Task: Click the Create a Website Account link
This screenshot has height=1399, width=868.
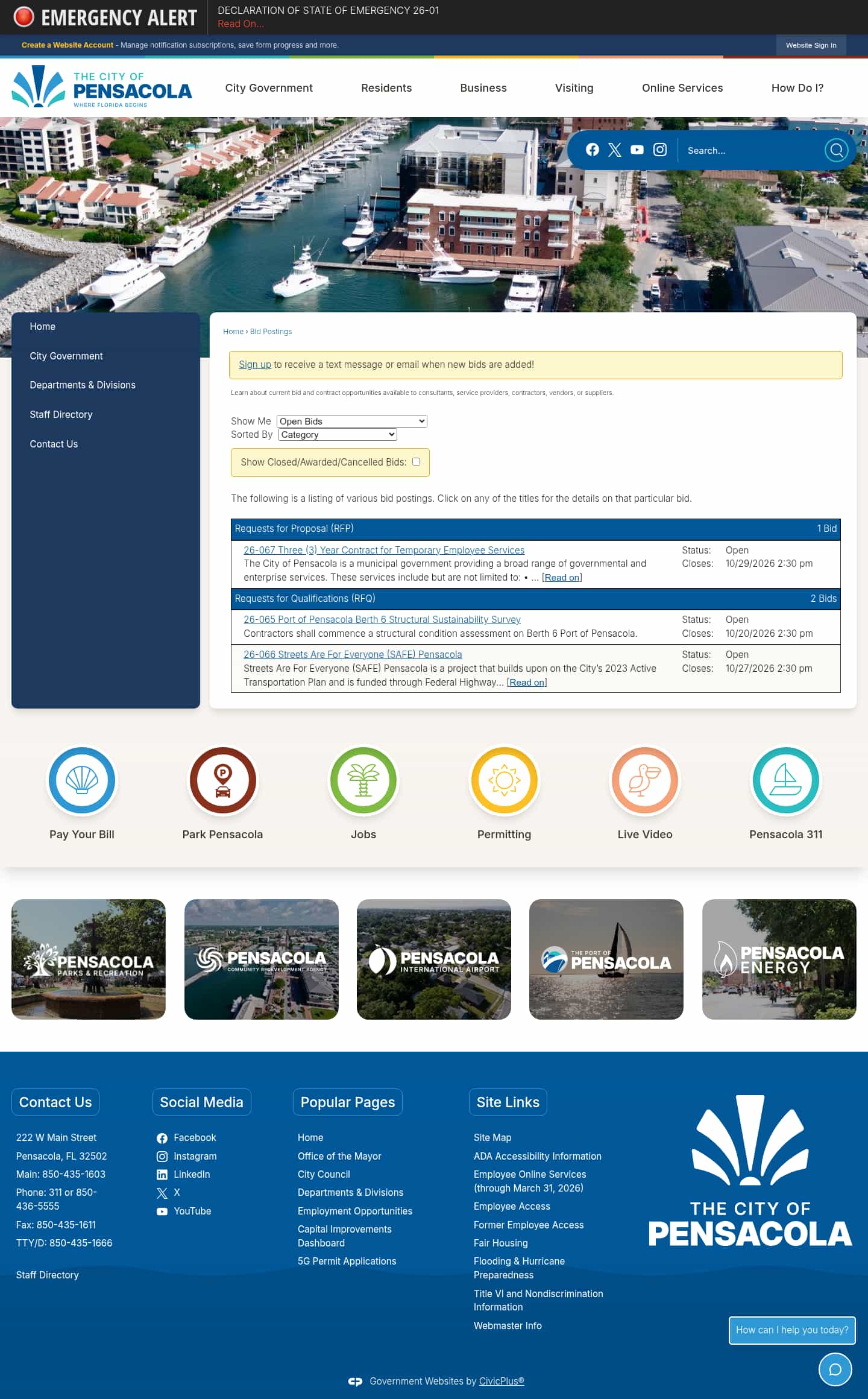Action: coord(68,45)
